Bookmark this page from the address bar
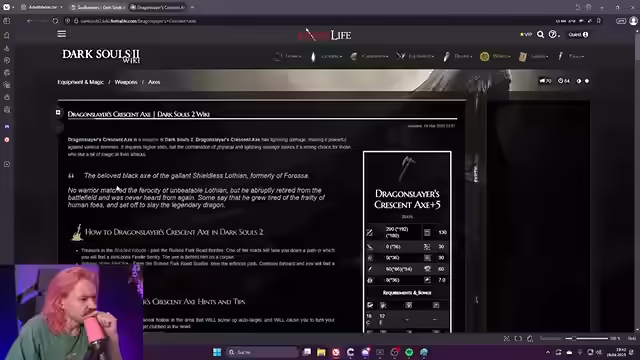 tap(599, 21)
